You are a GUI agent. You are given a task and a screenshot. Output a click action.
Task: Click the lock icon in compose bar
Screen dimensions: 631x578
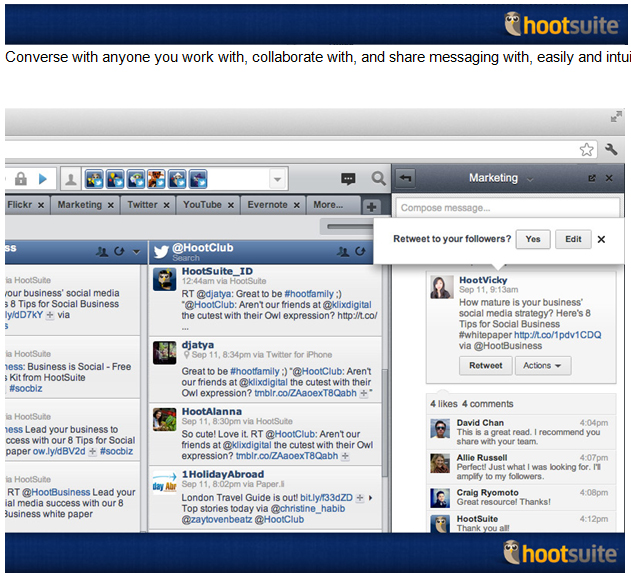[21, 179]
